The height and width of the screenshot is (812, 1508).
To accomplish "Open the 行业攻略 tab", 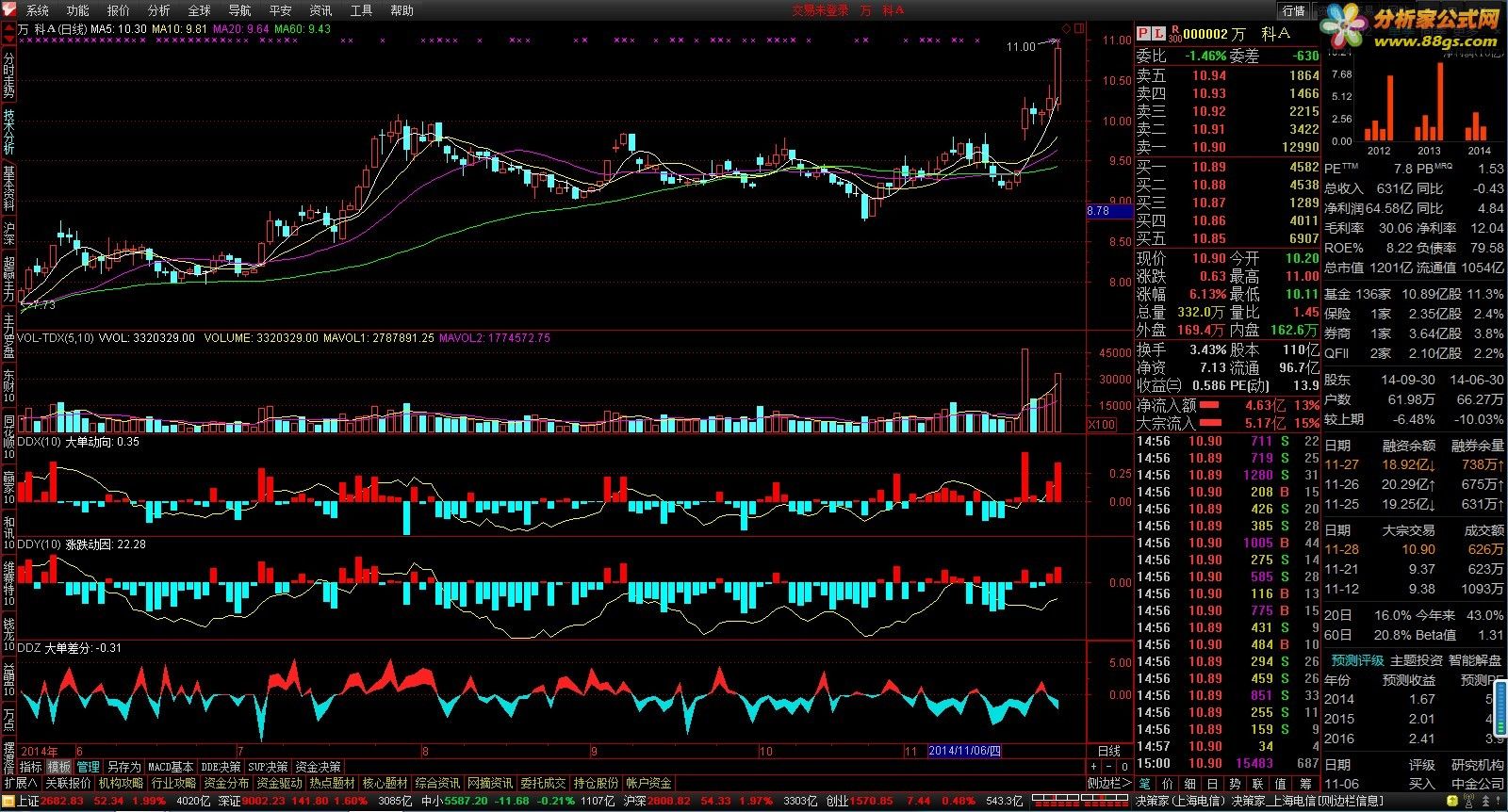I will [x=174, y=784].
